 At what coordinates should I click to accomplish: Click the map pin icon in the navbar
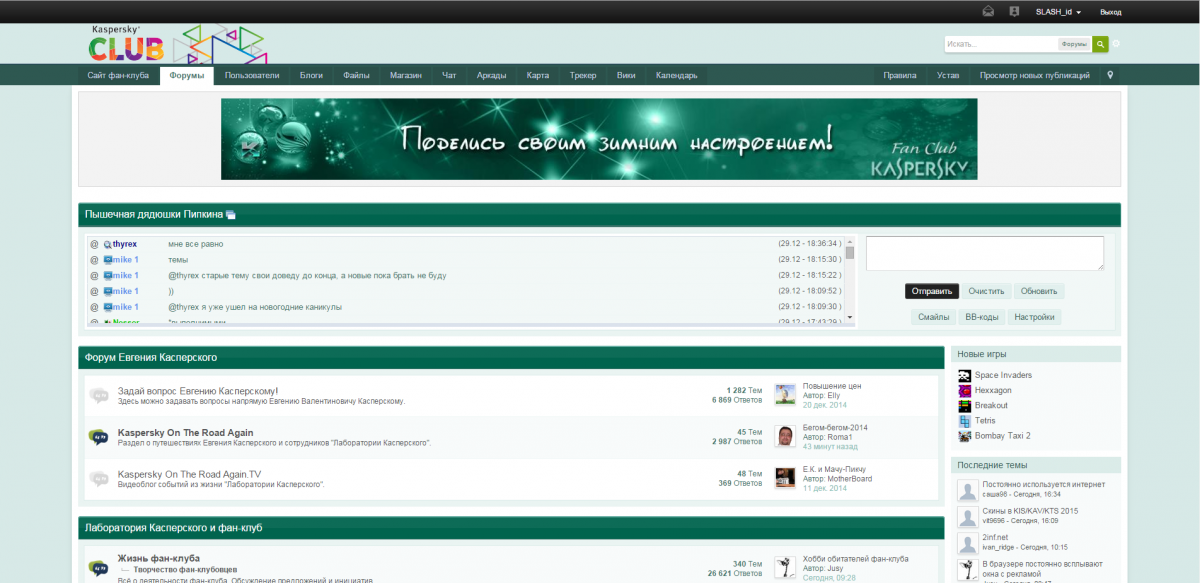click(x=1110, y=75)
